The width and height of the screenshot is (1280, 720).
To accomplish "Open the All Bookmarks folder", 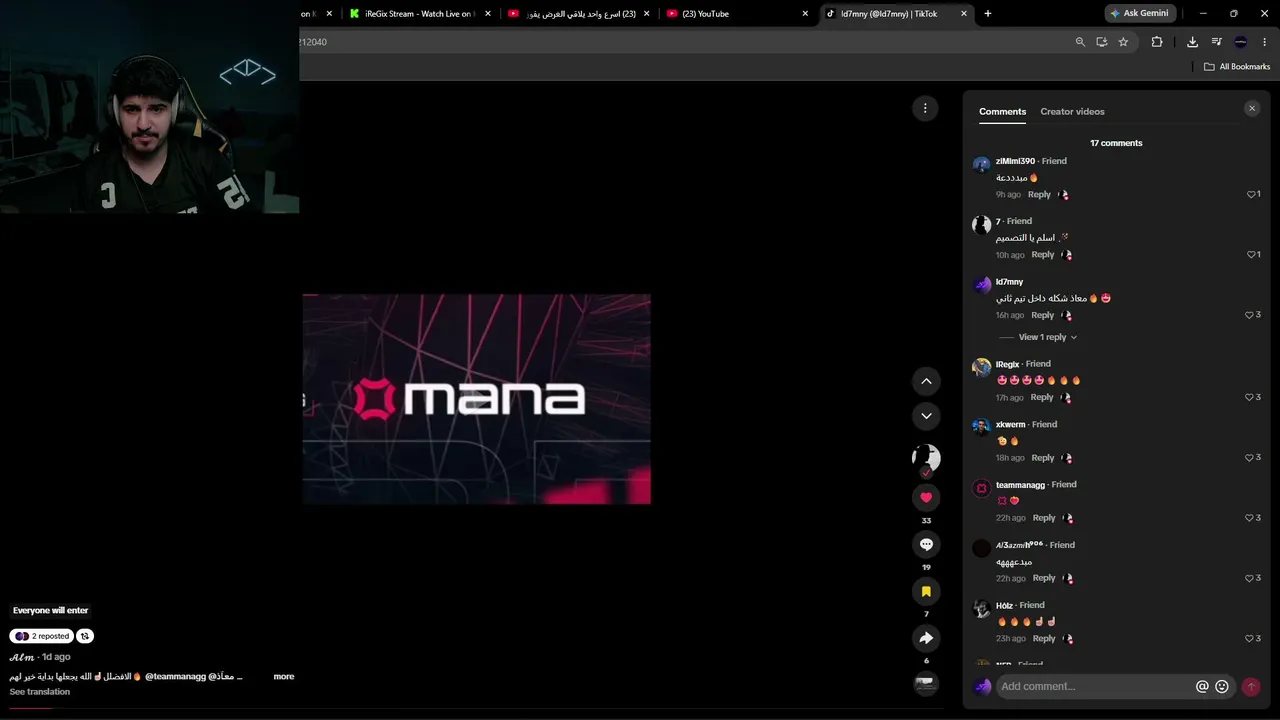I will [1237, 67].
